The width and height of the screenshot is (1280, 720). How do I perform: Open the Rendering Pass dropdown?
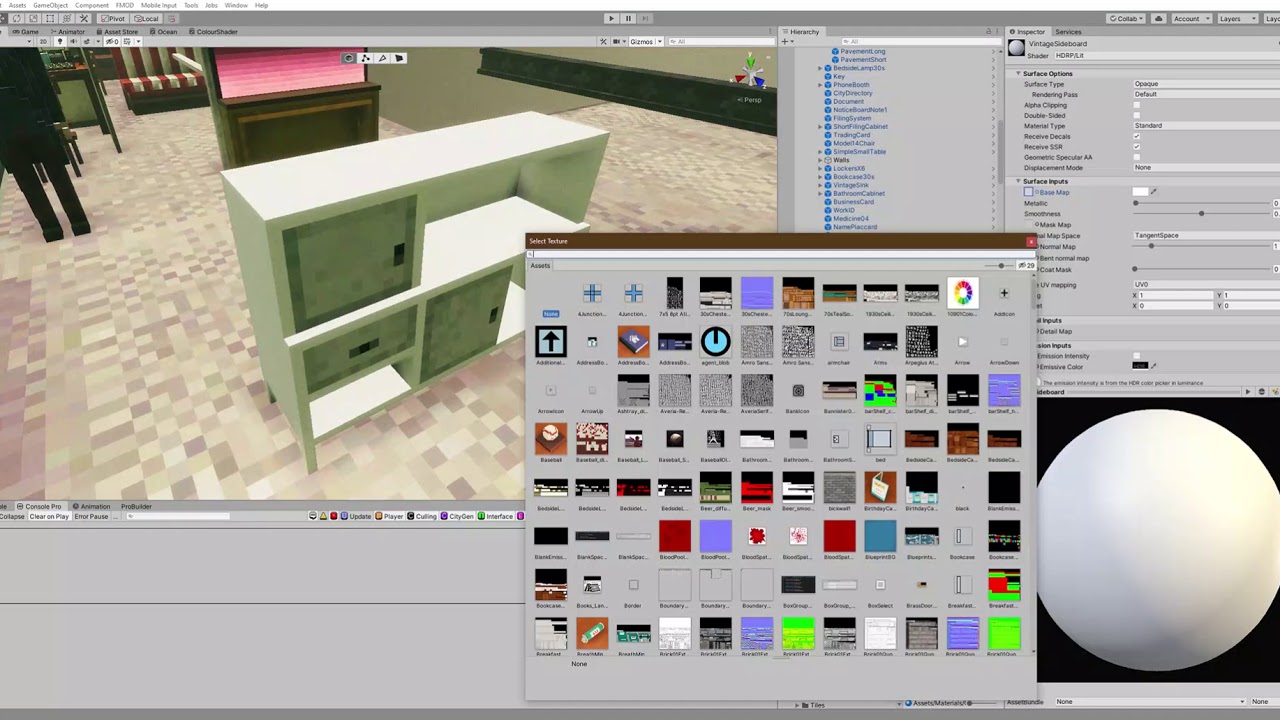coord(1205,94)
